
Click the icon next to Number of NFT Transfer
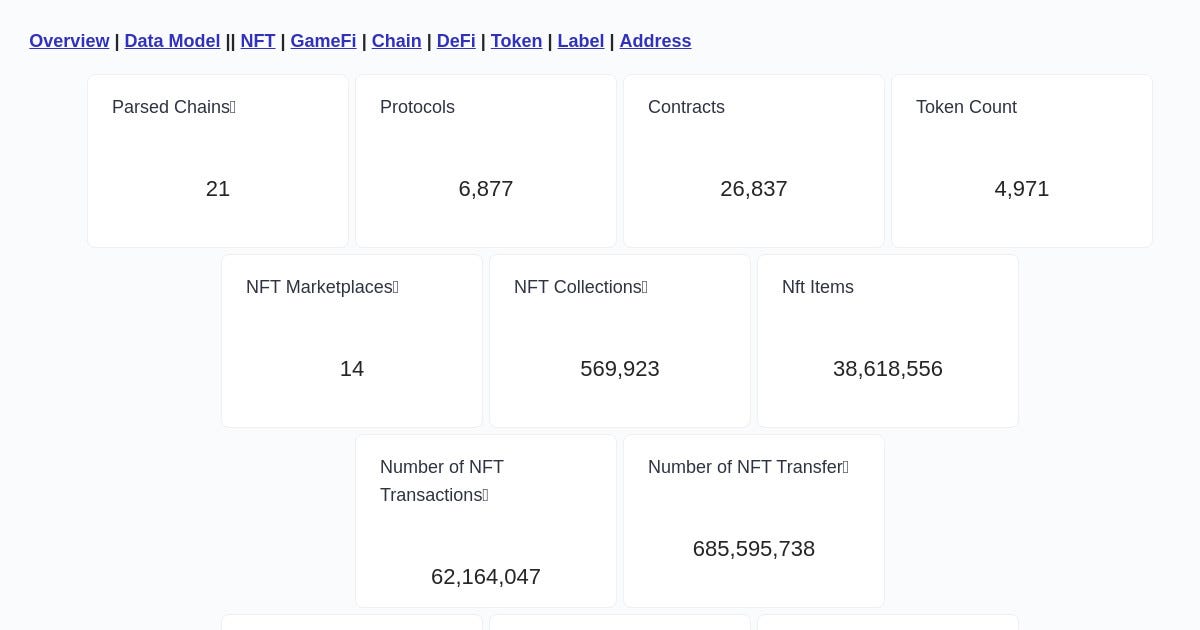(x=846, y=467)
